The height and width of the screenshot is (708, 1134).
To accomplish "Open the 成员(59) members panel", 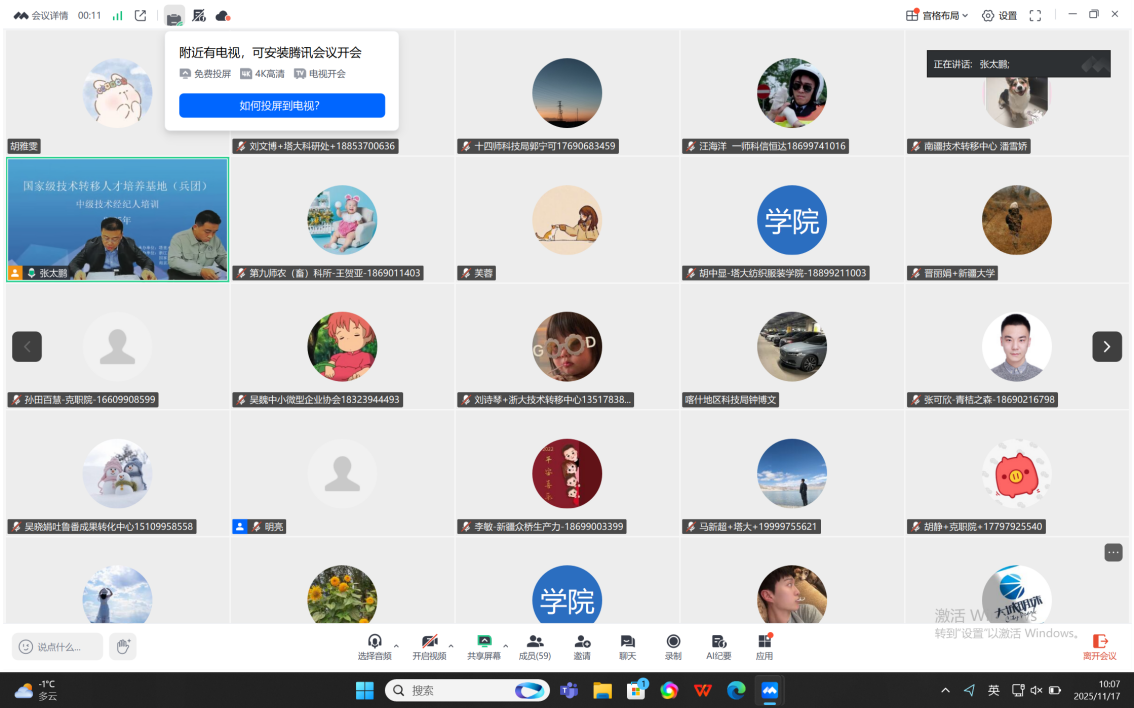I will (535, 646).
